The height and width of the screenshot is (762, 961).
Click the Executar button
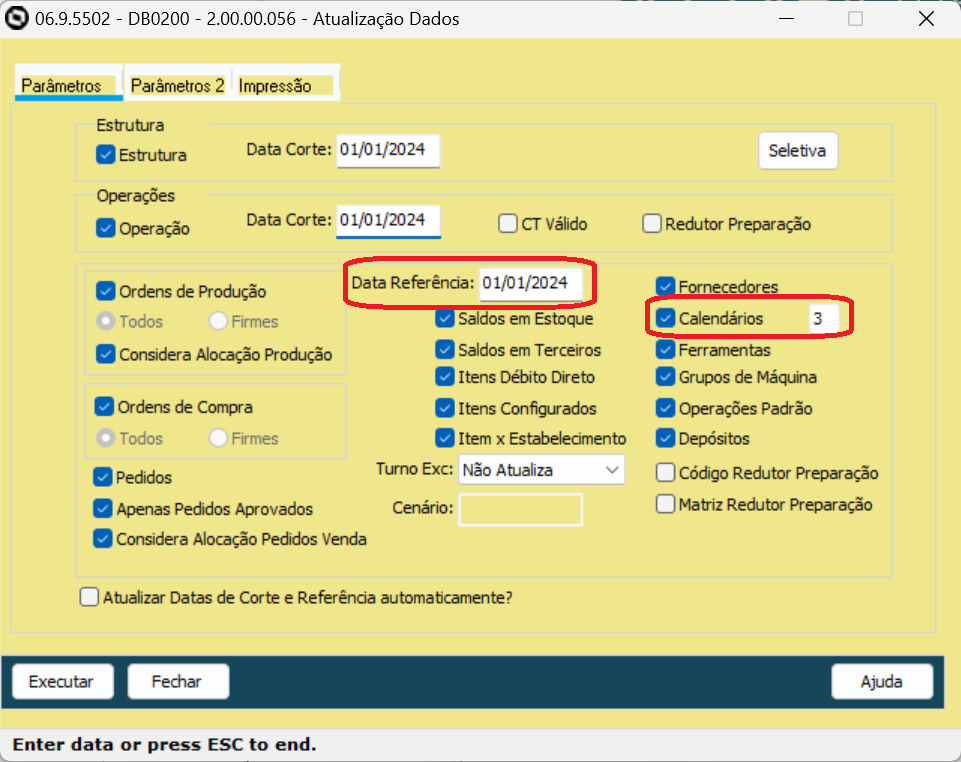tap(63, 681)
